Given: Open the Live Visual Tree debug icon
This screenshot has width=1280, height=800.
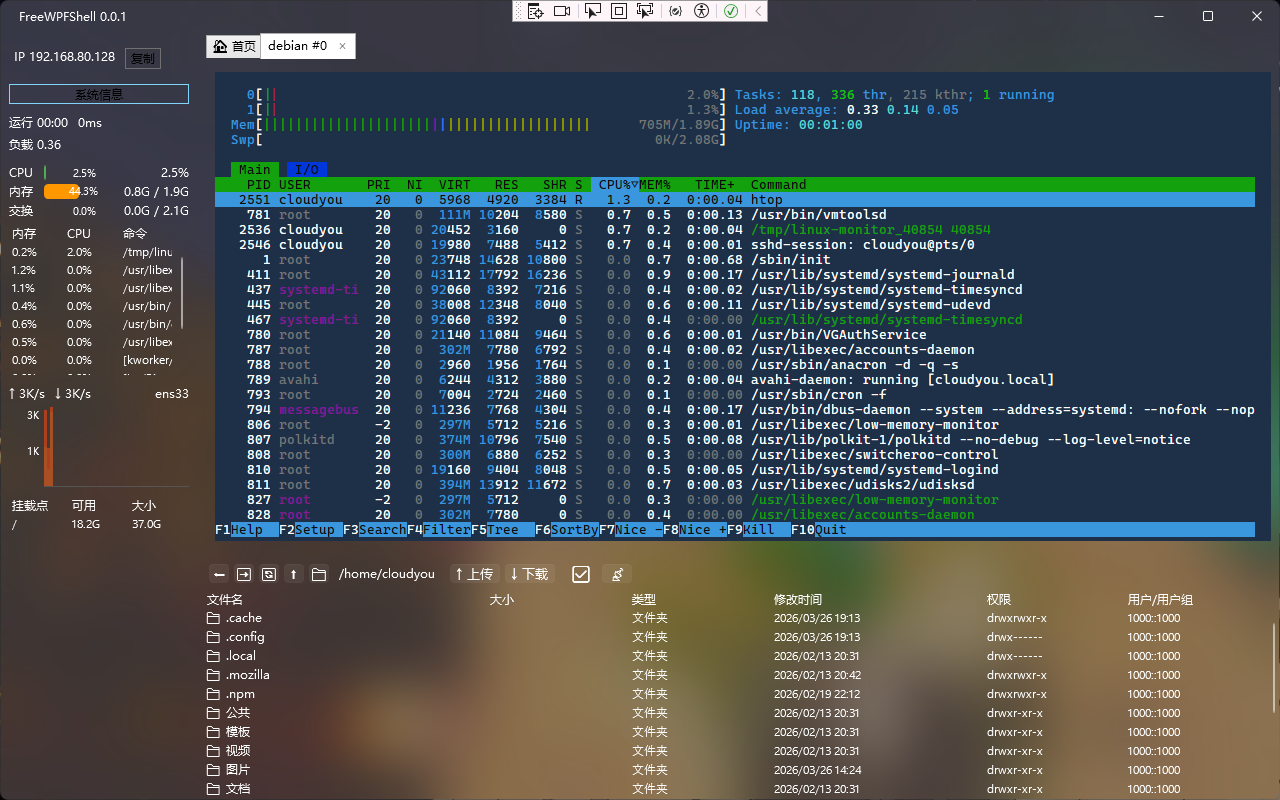Looking at the screenshot, I should click(x=535, y=11).
